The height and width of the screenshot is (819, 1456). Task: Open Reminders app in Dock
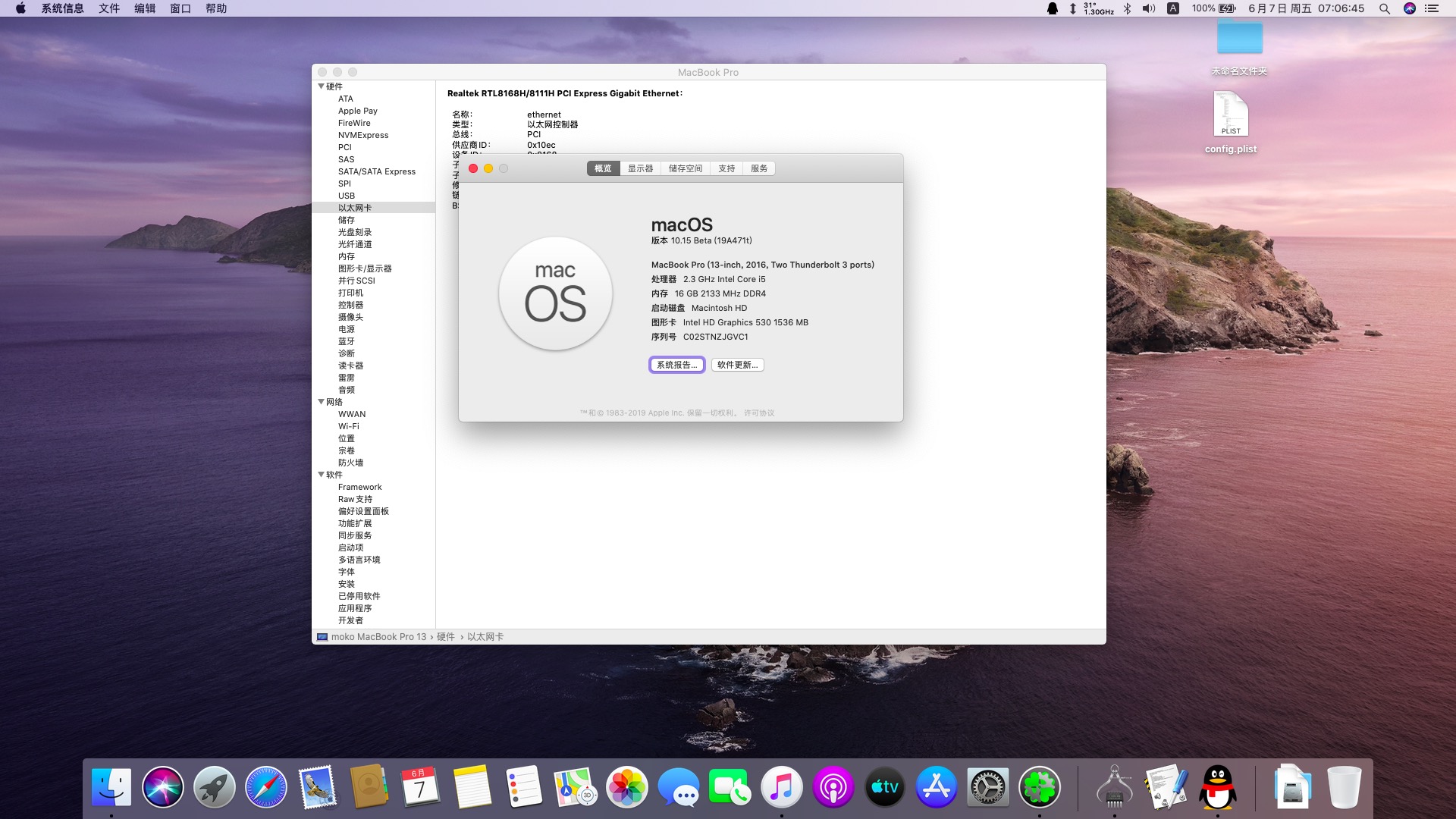click(524, 787)
